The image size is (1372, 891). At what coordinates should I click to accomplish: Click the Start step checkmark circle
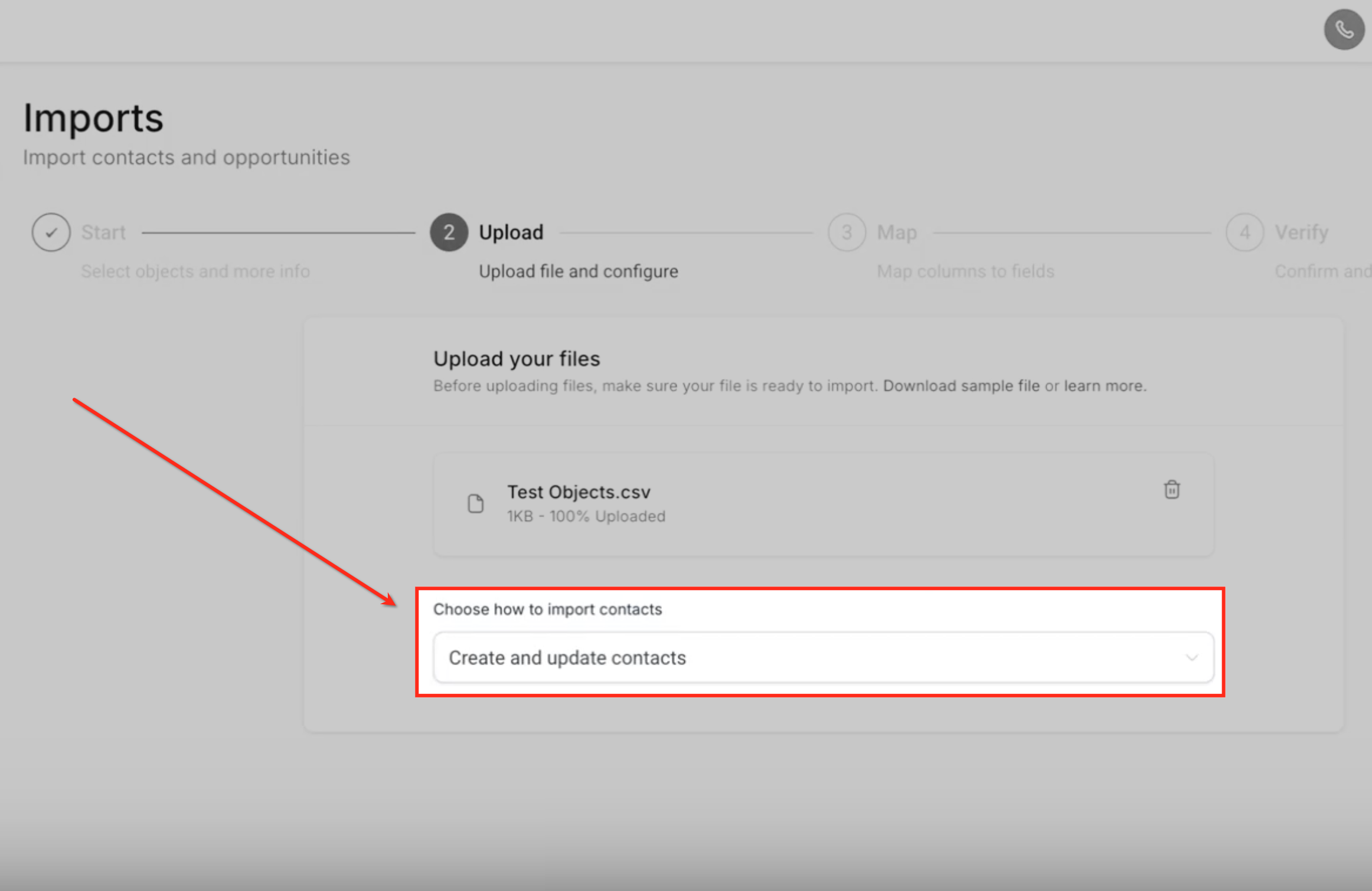[x=51, y=232]
